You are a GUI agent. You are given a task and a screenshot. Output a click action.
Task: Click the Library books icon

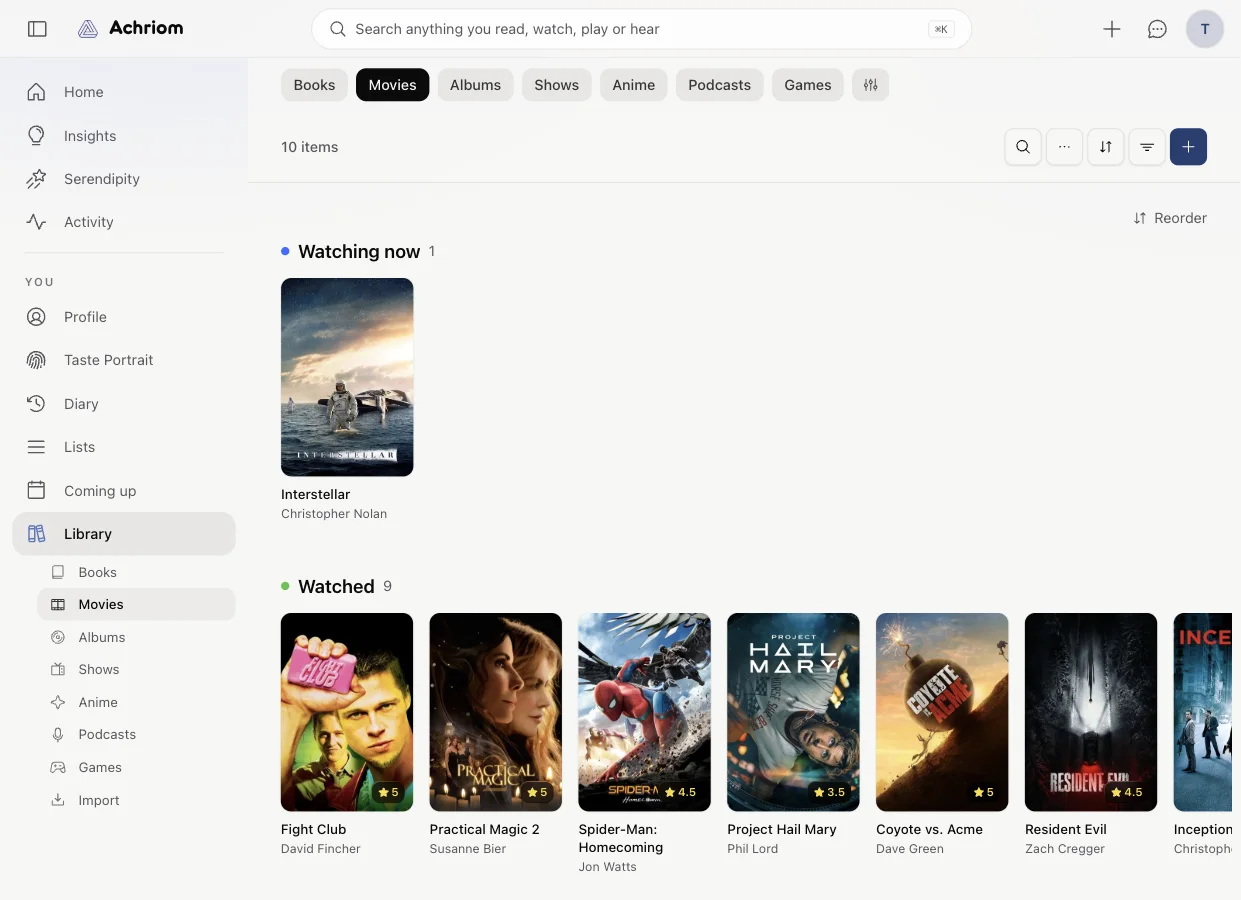tap(37, 534)
